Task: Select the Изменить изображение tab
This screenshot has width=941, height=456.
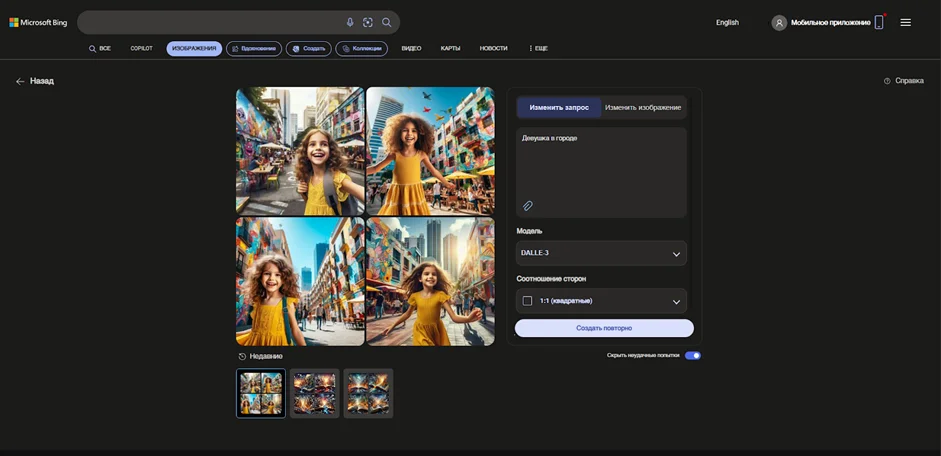Action: 643,107
